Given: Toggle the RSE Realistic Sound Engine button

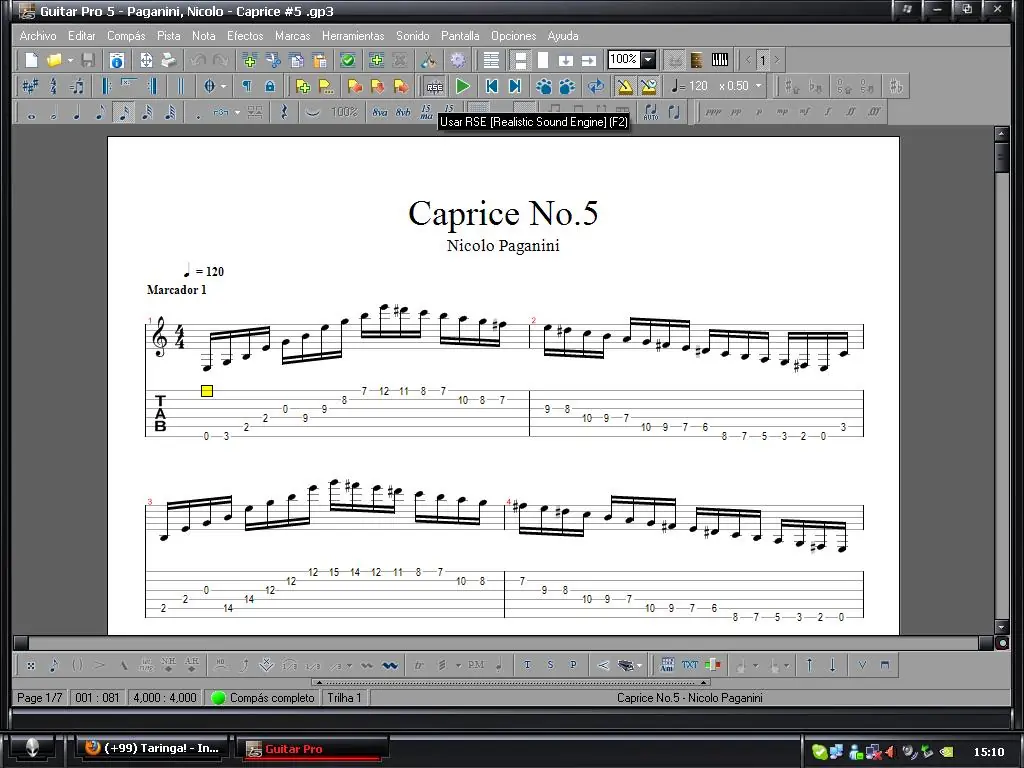Looking at the screenshot, I should pos(434,86).
